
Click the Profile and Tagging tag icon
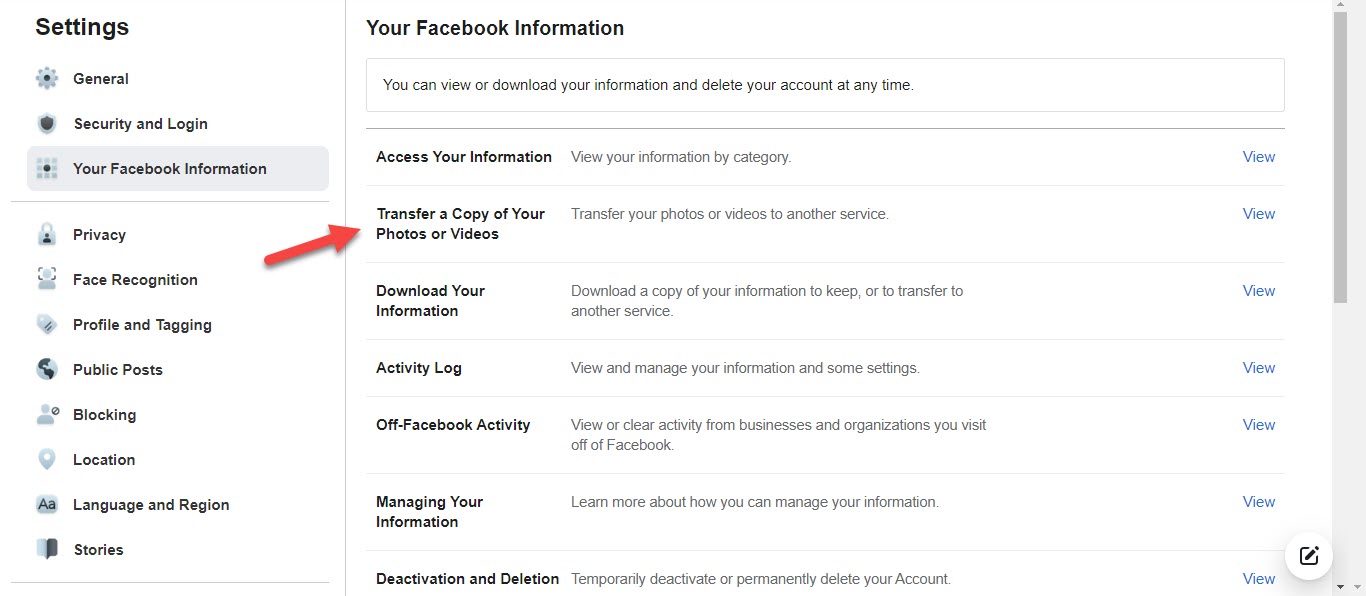click(47, 325)
